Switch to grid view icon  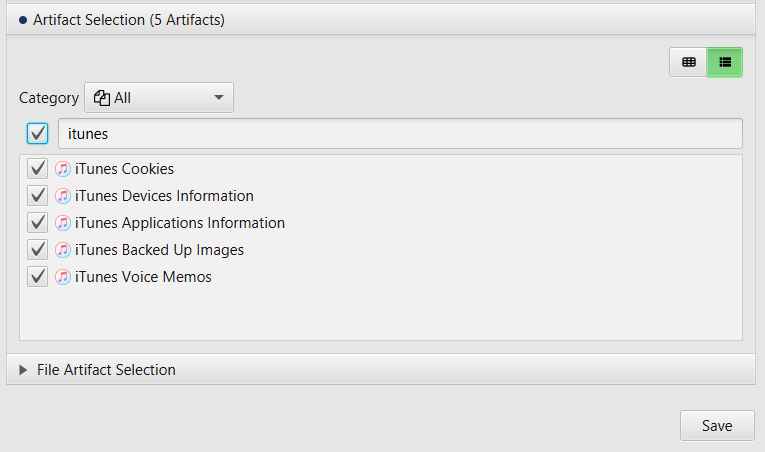(688, 62)
